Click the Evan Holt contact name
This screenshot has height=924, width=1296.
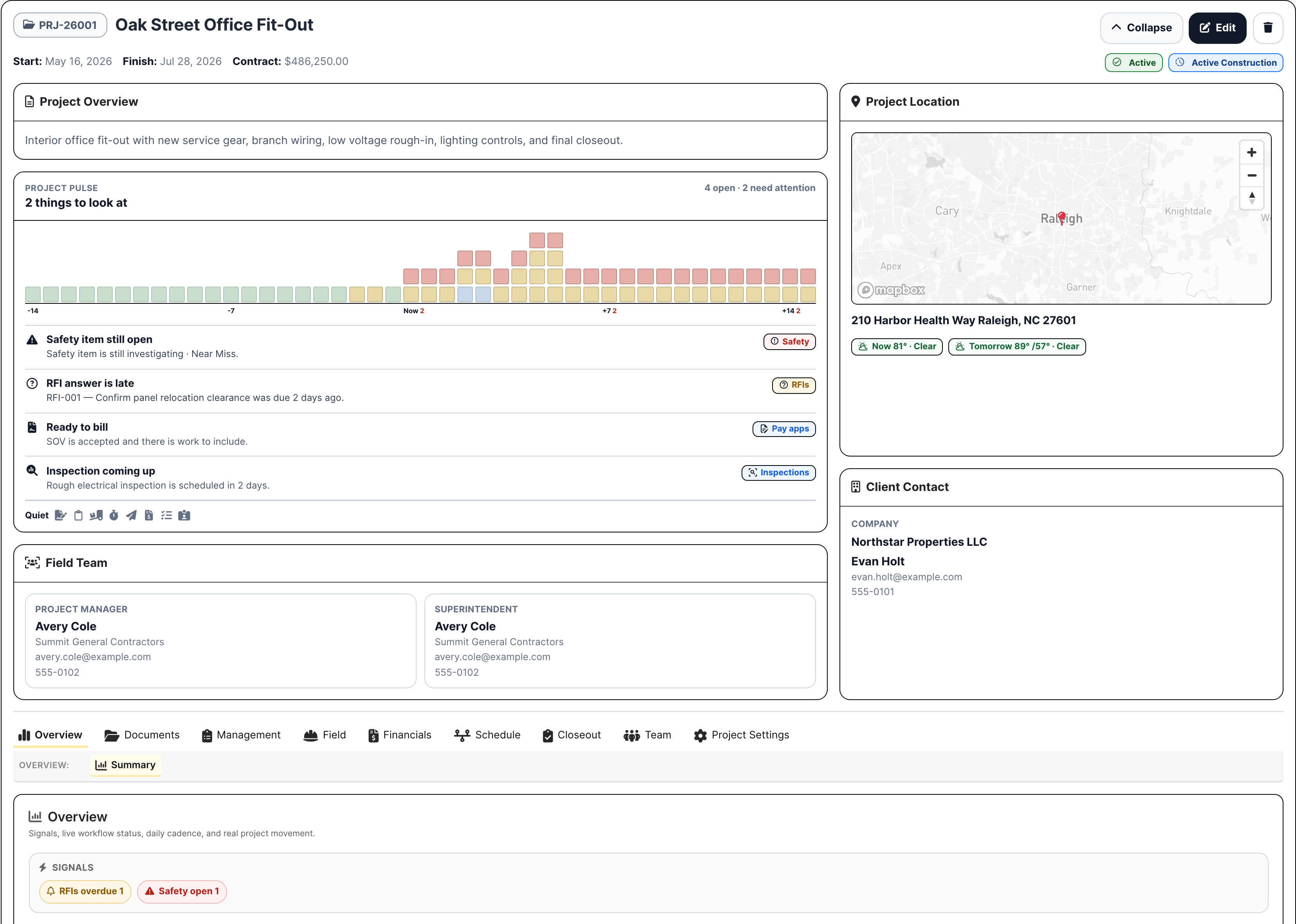pos(878,561)
